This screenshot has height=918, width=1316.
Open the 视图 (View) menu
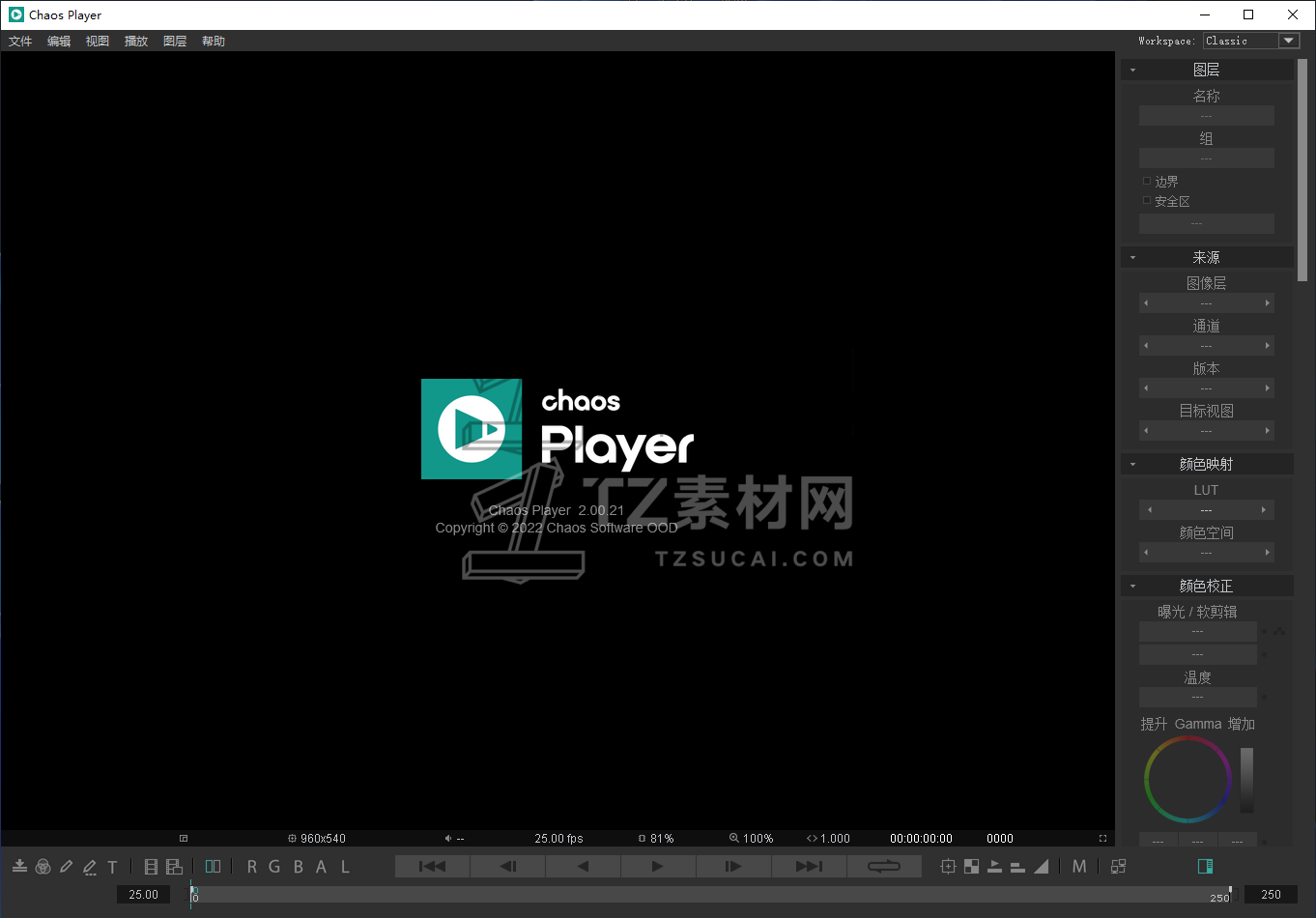pos(98,42)
